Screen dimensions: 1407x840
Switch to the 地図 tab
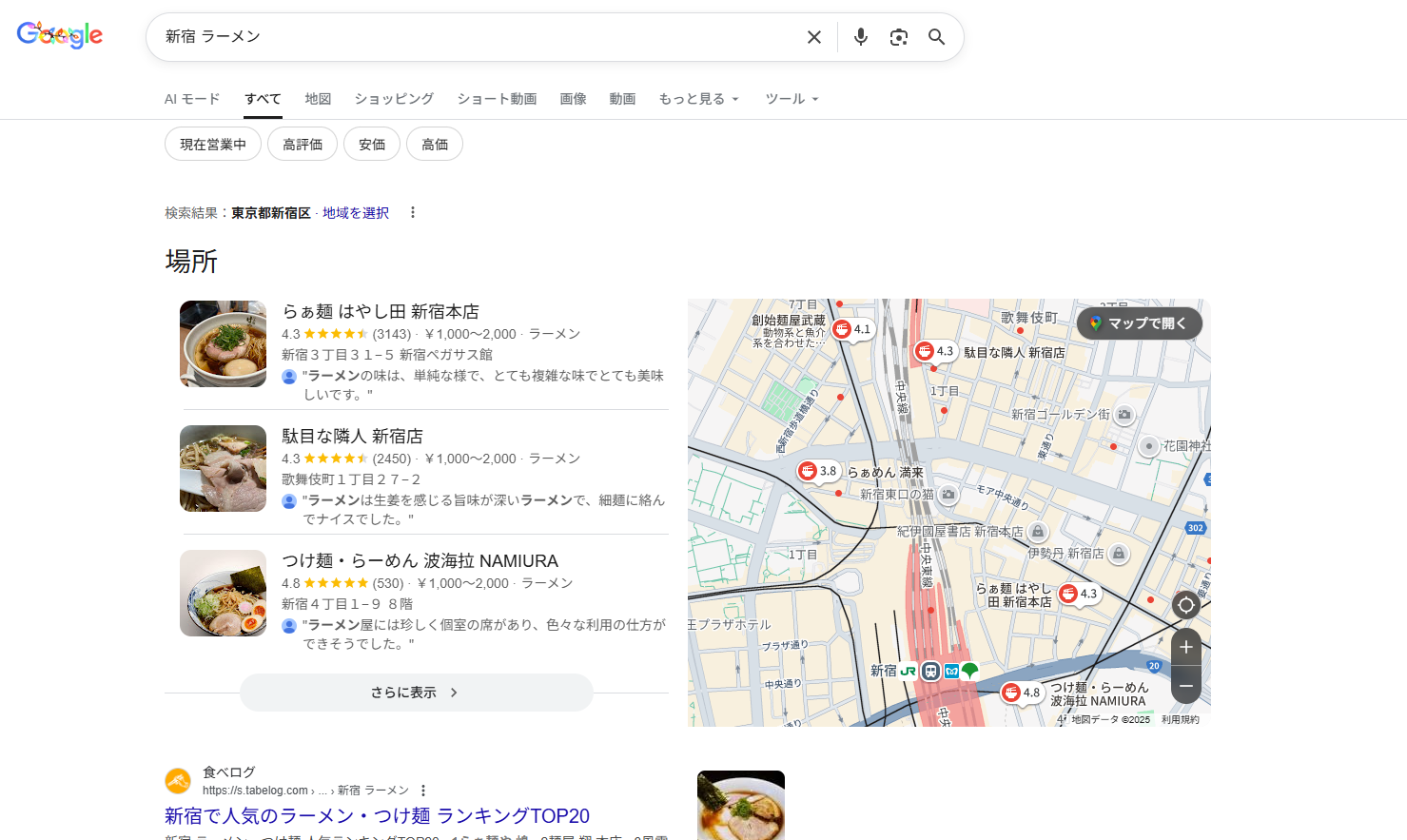pyautogui.click(x=318, y=99)
